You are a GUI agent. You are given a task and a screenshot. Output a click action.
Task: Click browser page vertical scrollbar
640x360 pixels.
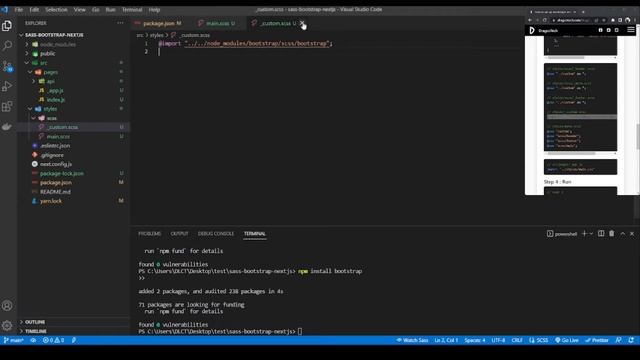tap(638, 137)
